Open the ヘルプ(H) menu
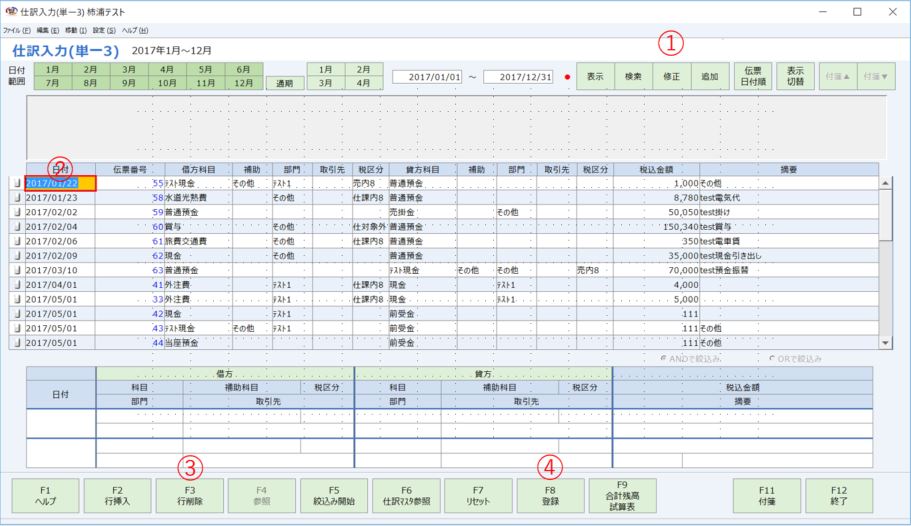The height and width of the screenshot is (526, 911). pos(135,30)
